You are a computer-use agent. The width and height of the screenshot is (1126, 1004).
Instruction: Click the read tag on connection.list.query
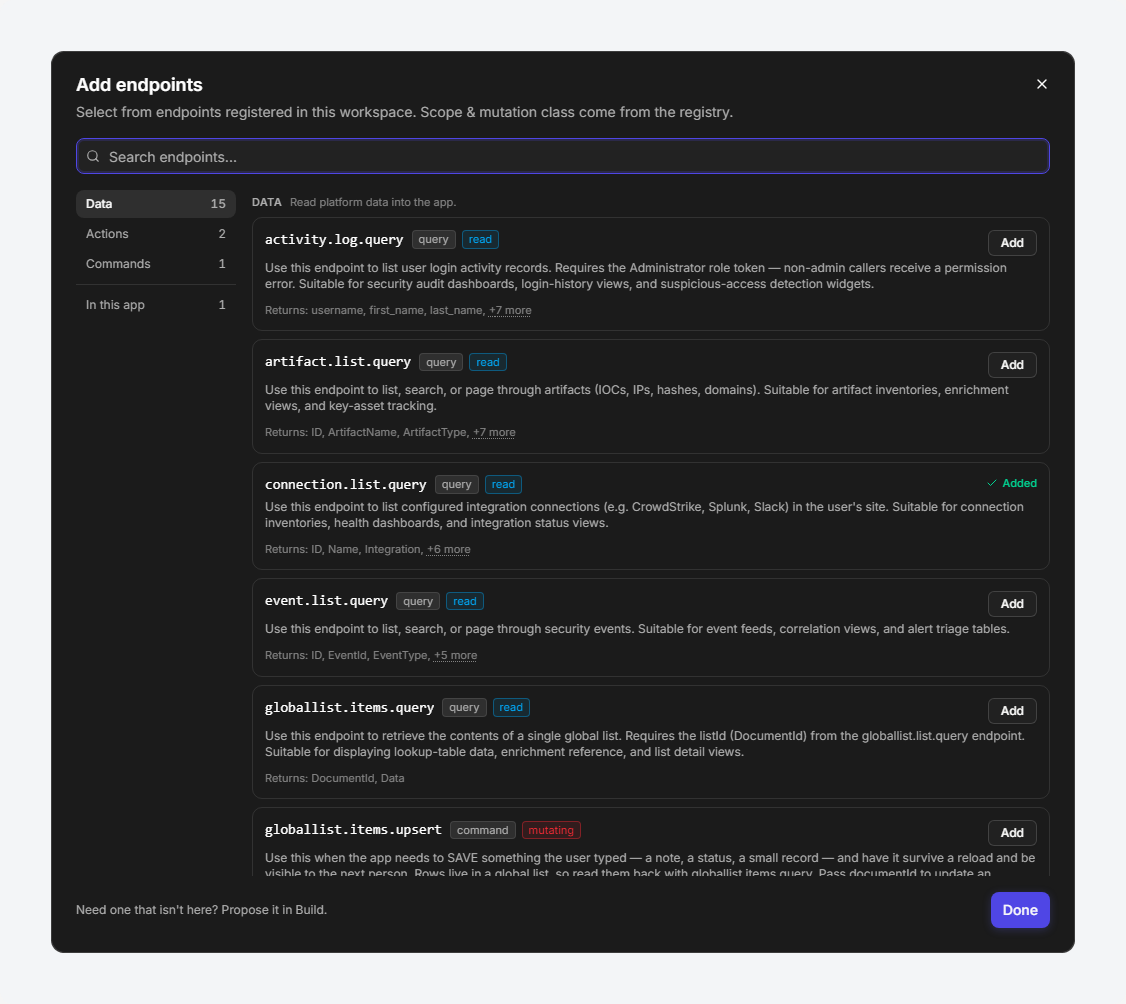[503, 485]
